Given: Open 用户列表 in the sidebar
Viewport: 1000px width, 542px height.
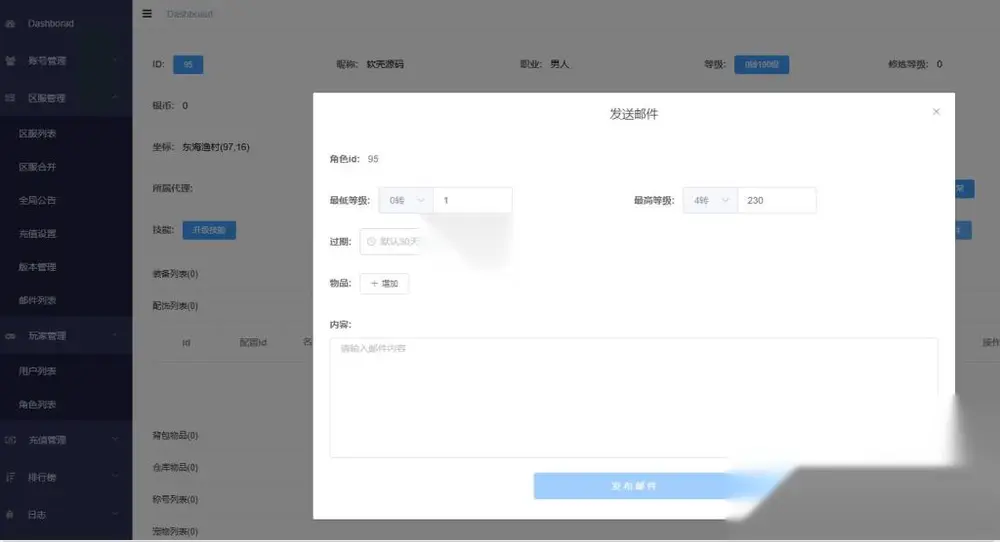Looking at the screenshot, I should pyautogui.click(x=37, y=370).
